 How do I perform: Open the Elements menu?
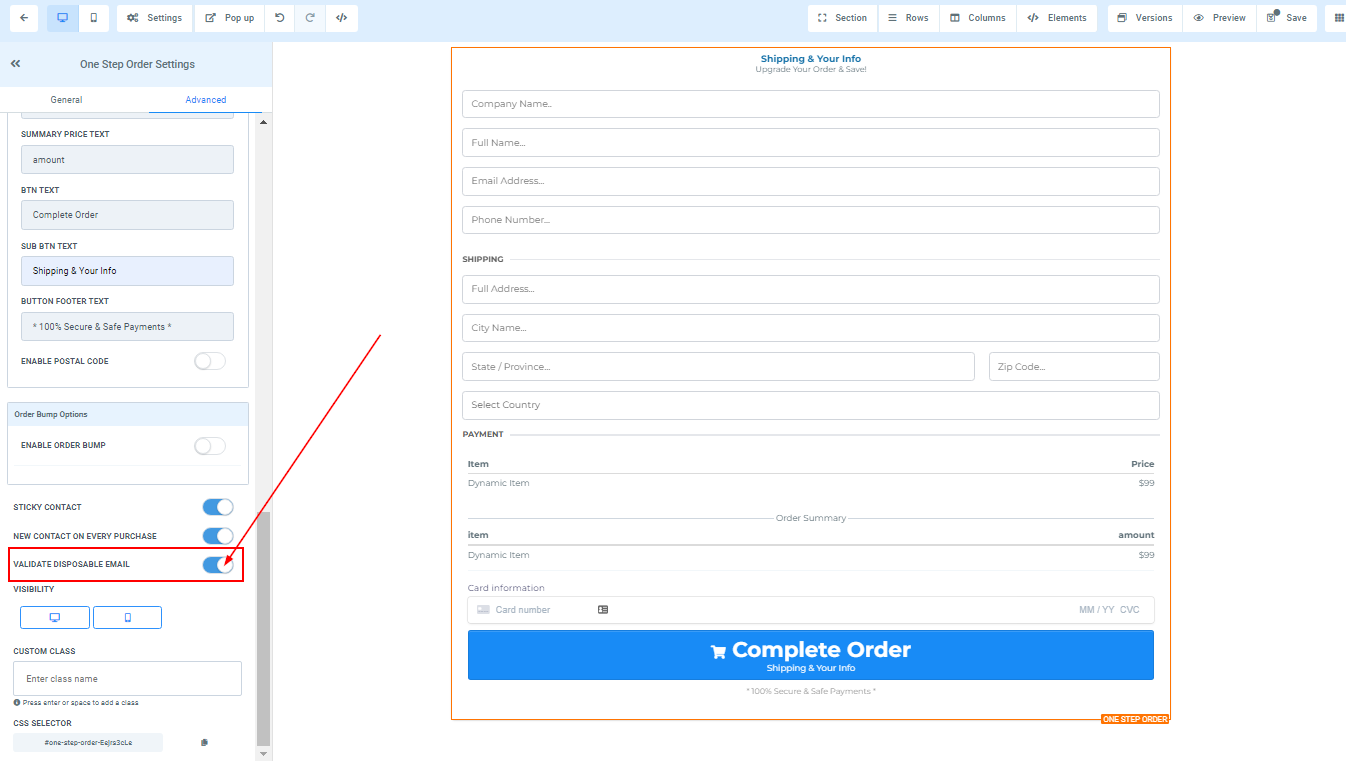(x=1057, y=18)
